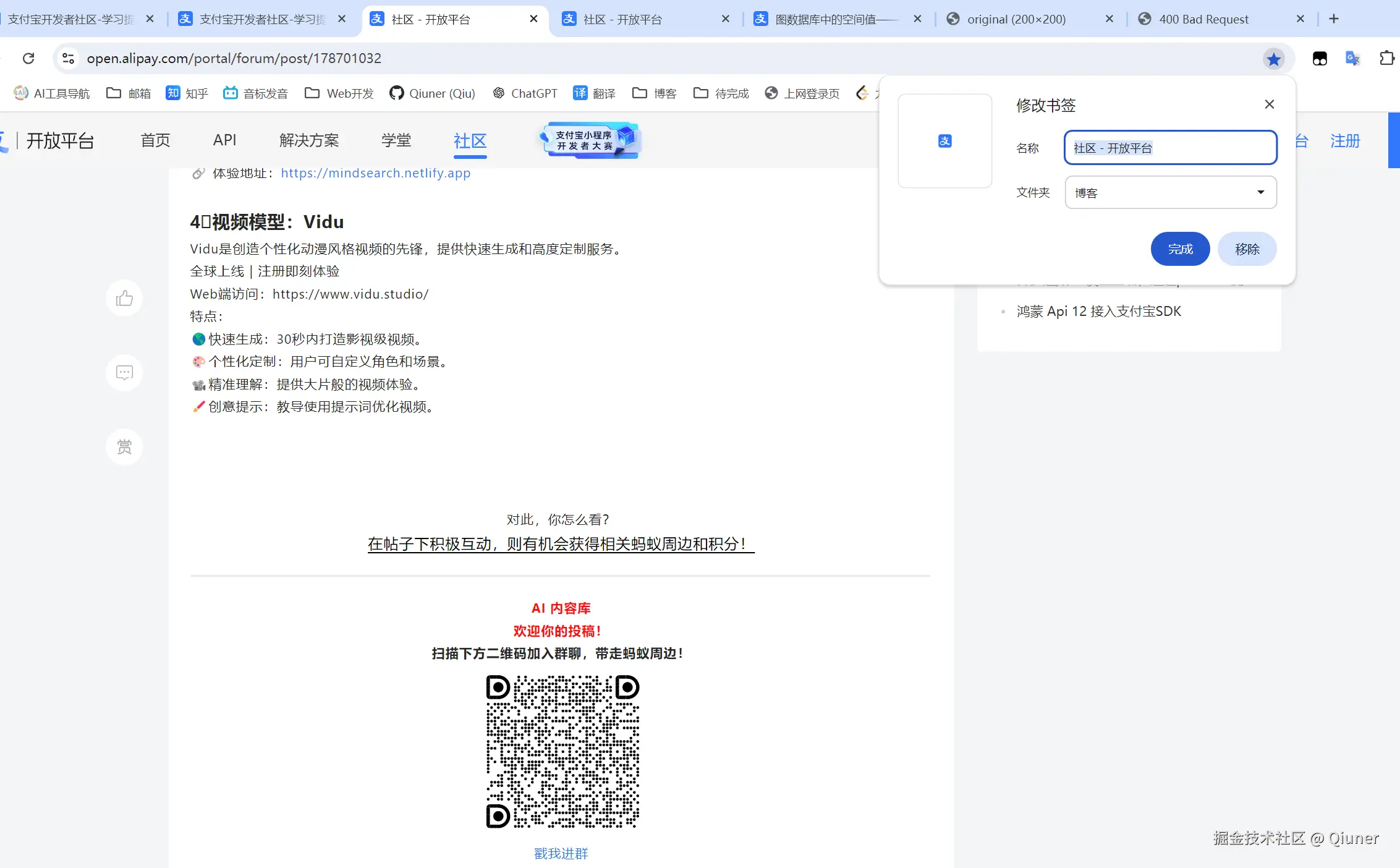
Task: Open the 博客 bookmarks folder
Action: coord(655,93)
